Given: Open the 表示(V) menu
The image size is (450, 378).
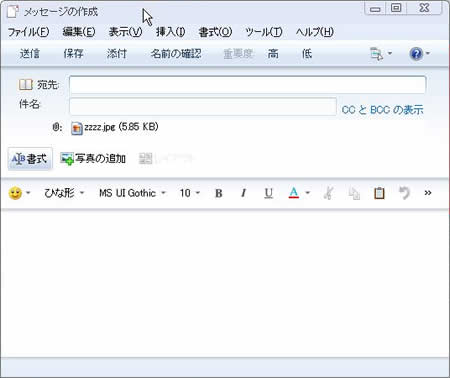Looking at the screenshot, I should pos(125,32).
